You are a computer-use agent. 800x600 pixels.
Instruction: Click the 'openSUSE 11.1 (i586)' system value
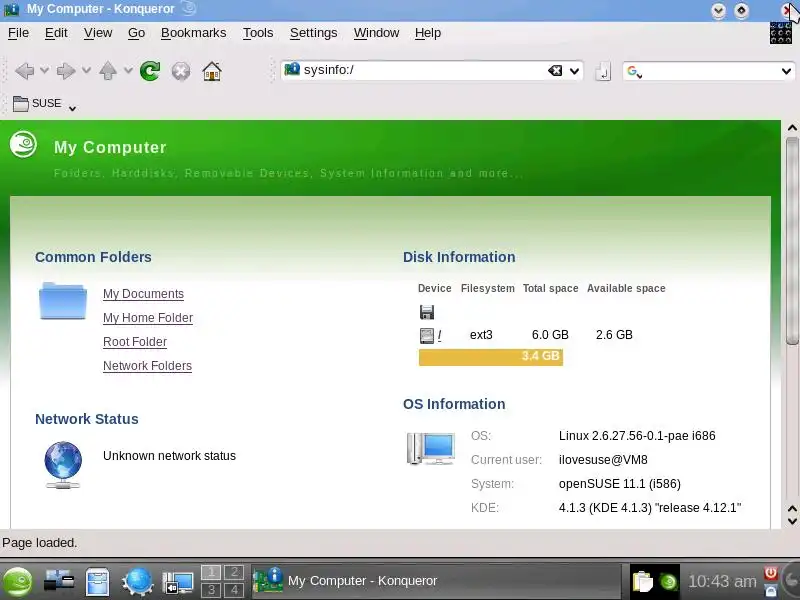(x=619, y=484)
